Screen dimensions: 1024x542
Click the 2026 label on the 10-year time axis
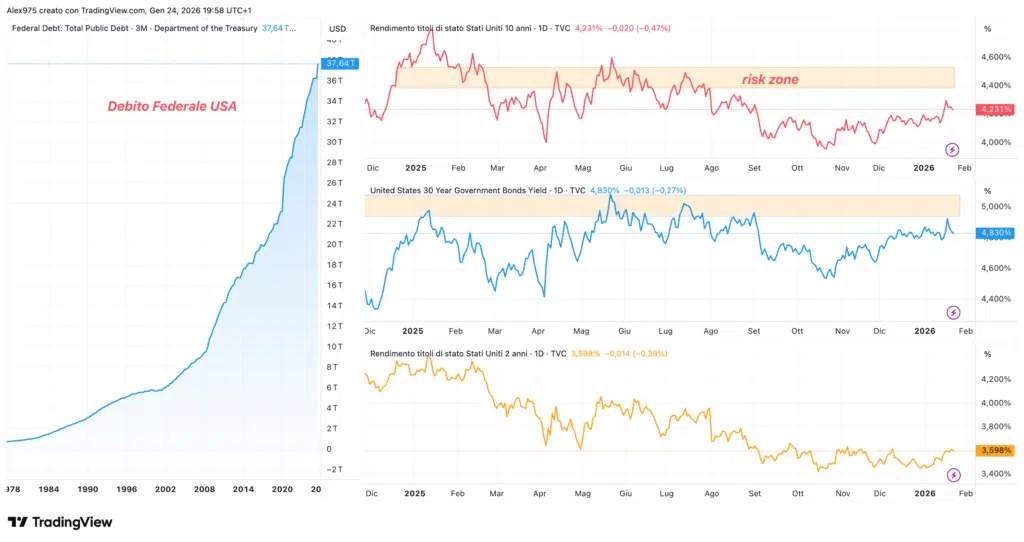pos(925,168)
